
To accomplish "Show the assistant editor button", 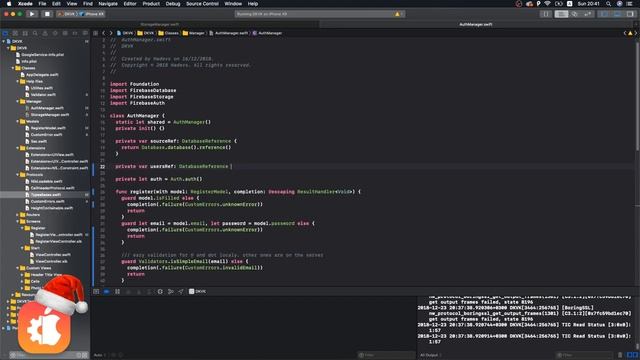I will tap(574, 14).
